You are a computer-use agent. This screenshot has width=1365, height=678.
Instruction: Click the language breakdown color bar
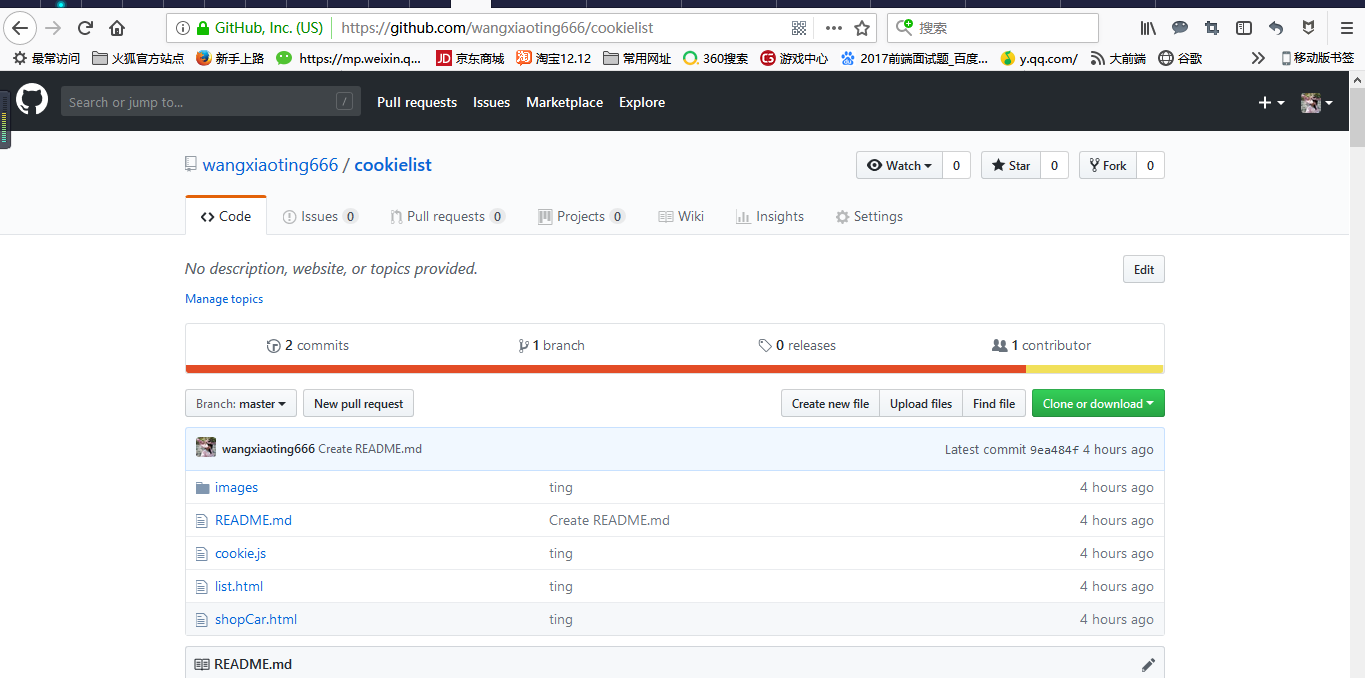[x=675, y=369]
